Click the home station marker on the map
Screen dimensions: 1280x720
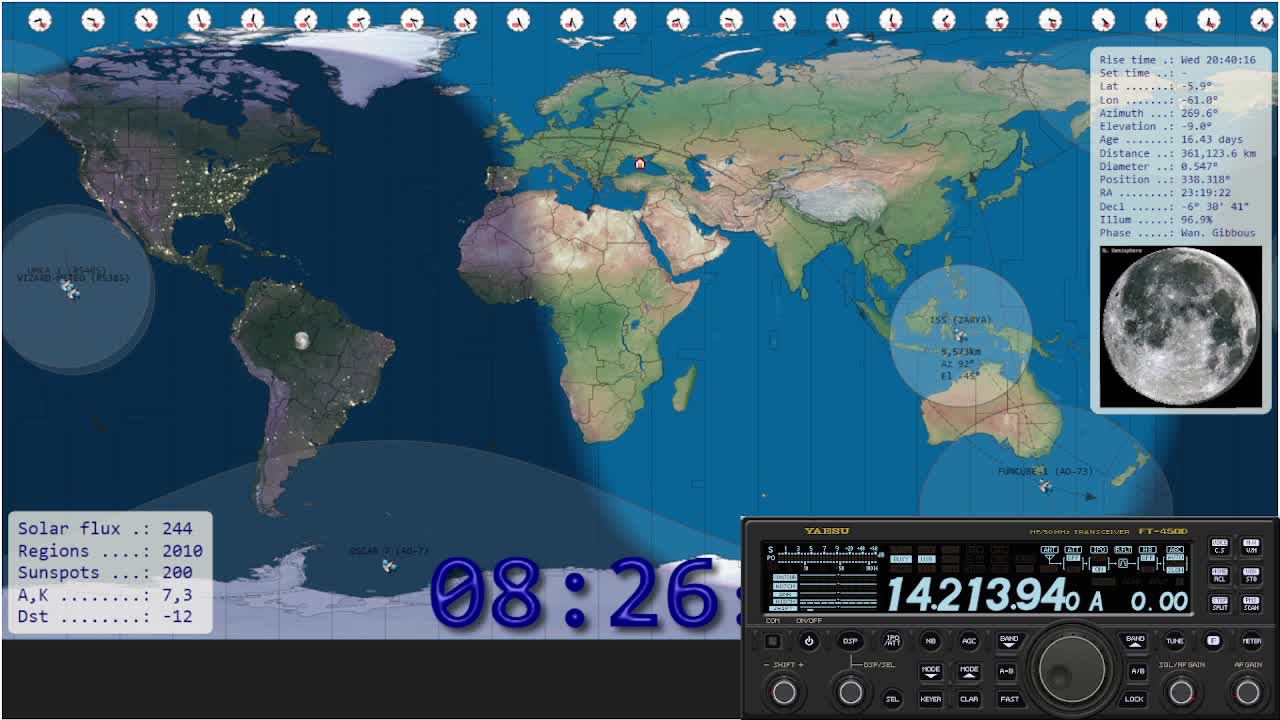pyautogui.click(x=640, y=163)
